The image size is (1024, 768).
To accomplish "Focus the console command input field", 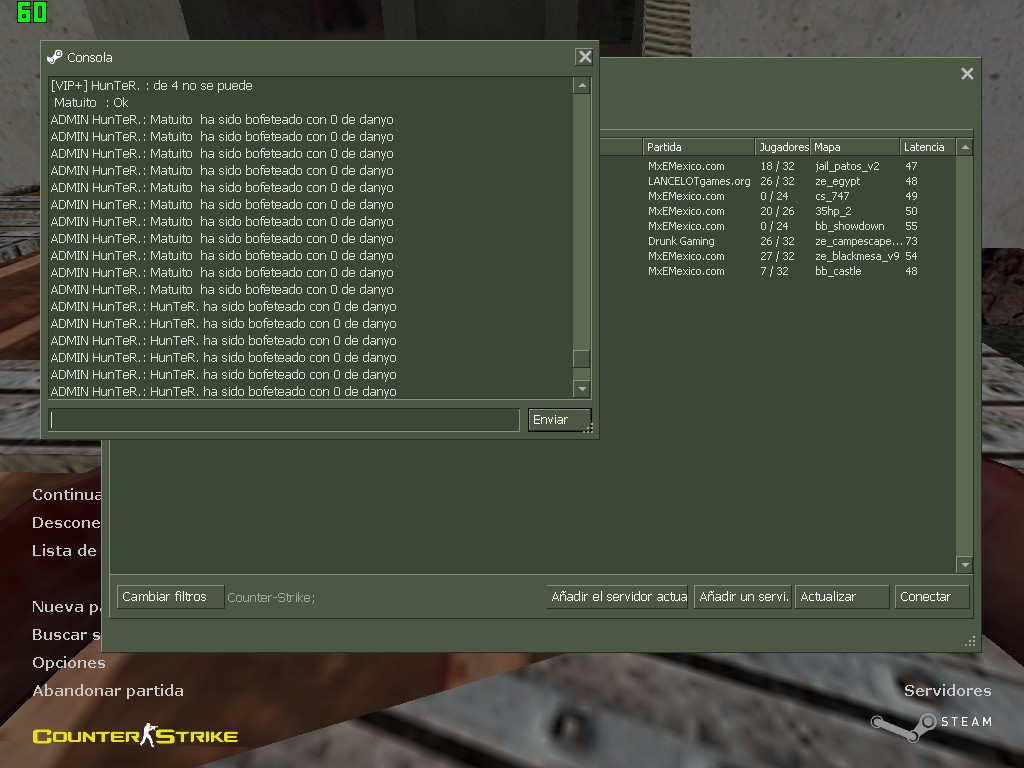I will point(284,420).
